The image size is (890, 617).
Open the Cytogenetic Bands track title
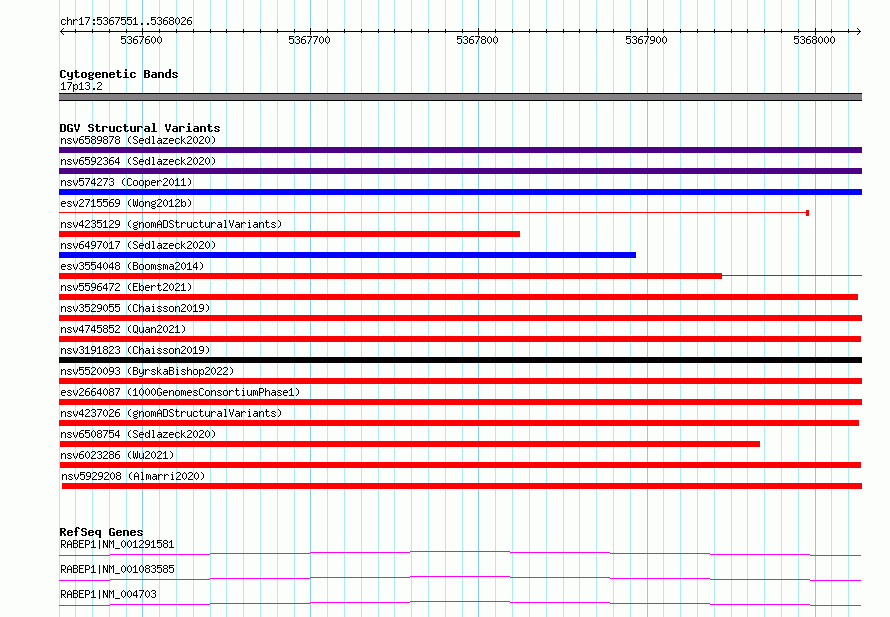tap(119, 74)
